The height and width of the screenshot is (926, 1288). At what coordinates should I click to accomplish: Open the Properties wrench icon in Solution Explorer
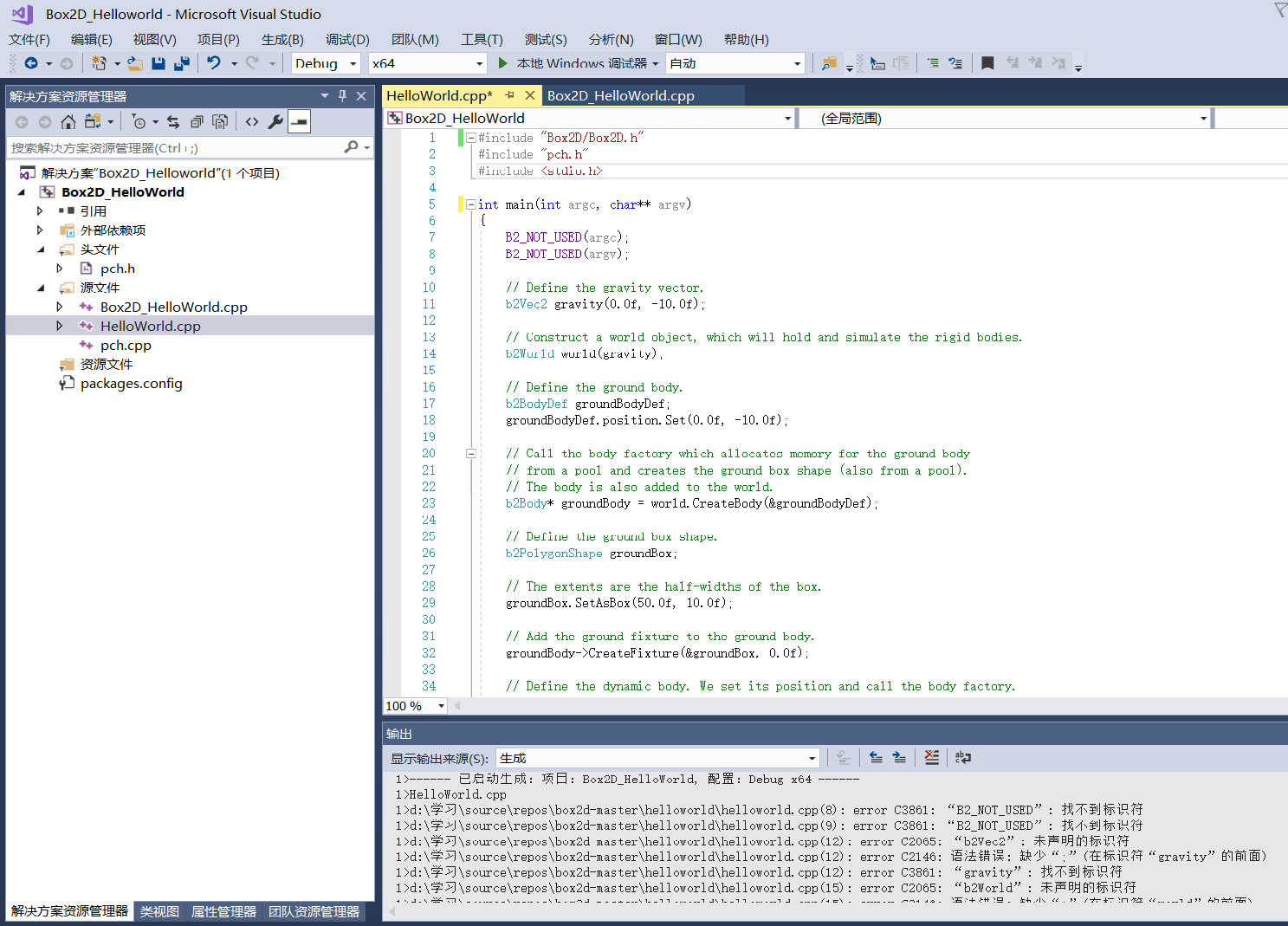click(x=275, y=122)
